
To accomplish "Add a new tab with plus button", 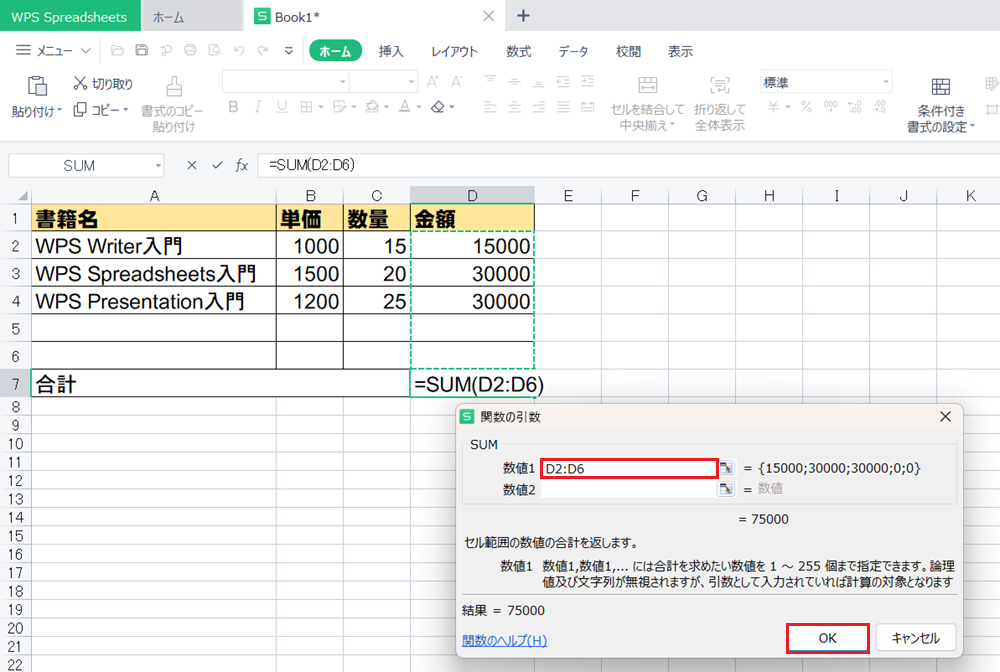I will pos(523,16).
